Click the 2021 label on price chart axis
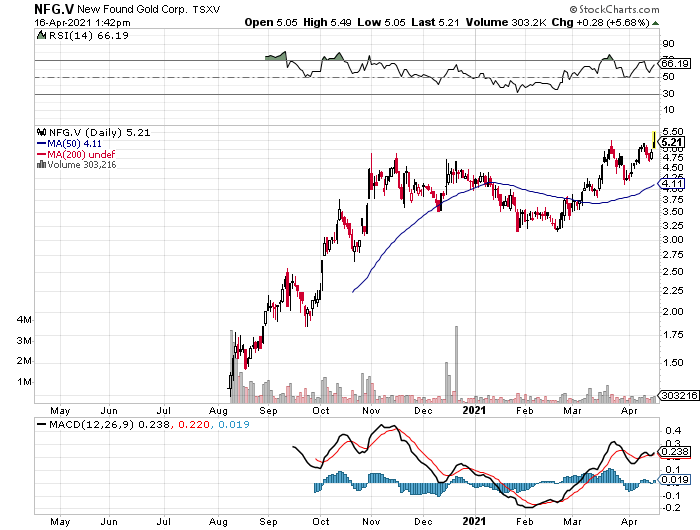Viewport: 700px width, 530px height. coord(474,410)
